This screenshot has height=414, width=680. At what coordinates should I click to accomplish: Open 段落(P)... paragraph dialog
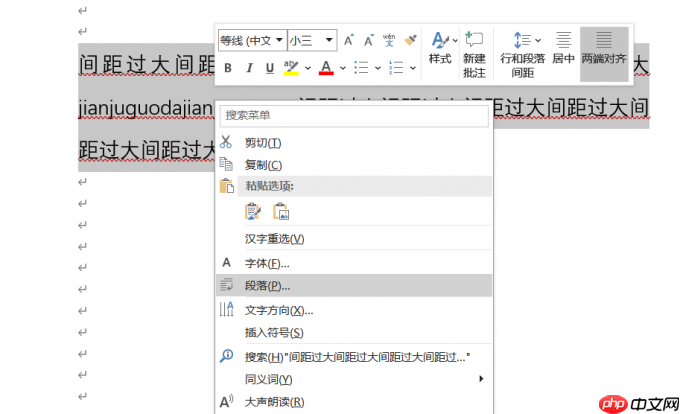pyautogui.click(x=354, y=286)
